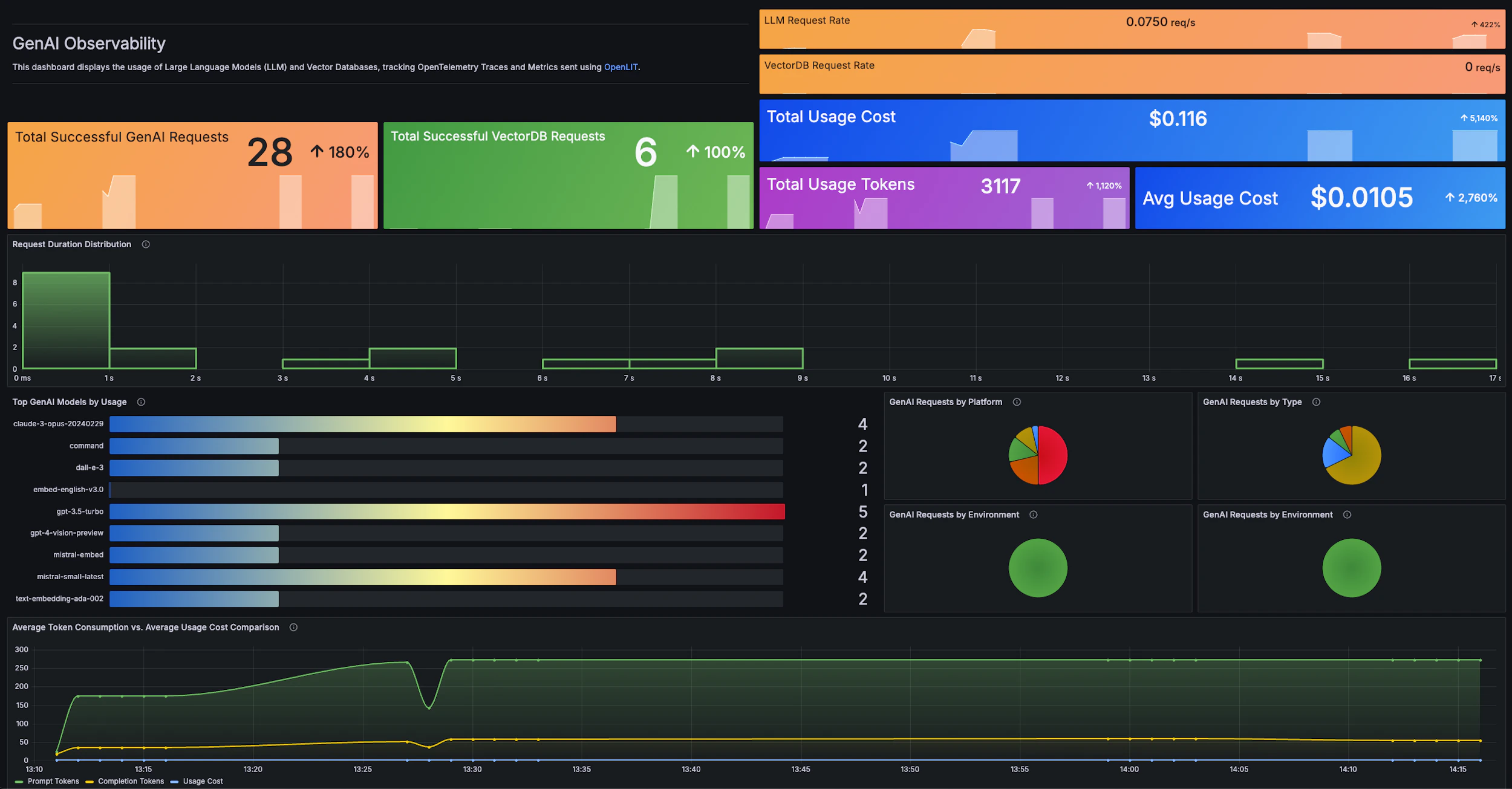This screenshot has height=789, width=1512.
Task: Open info icon on right GenAI Requests by Environment panel
Action: (x=1347, y=515)
